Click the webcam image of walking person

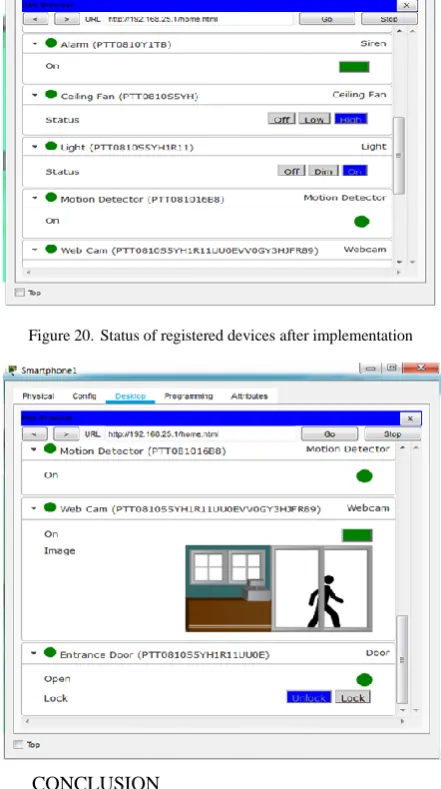coord(278,588)
